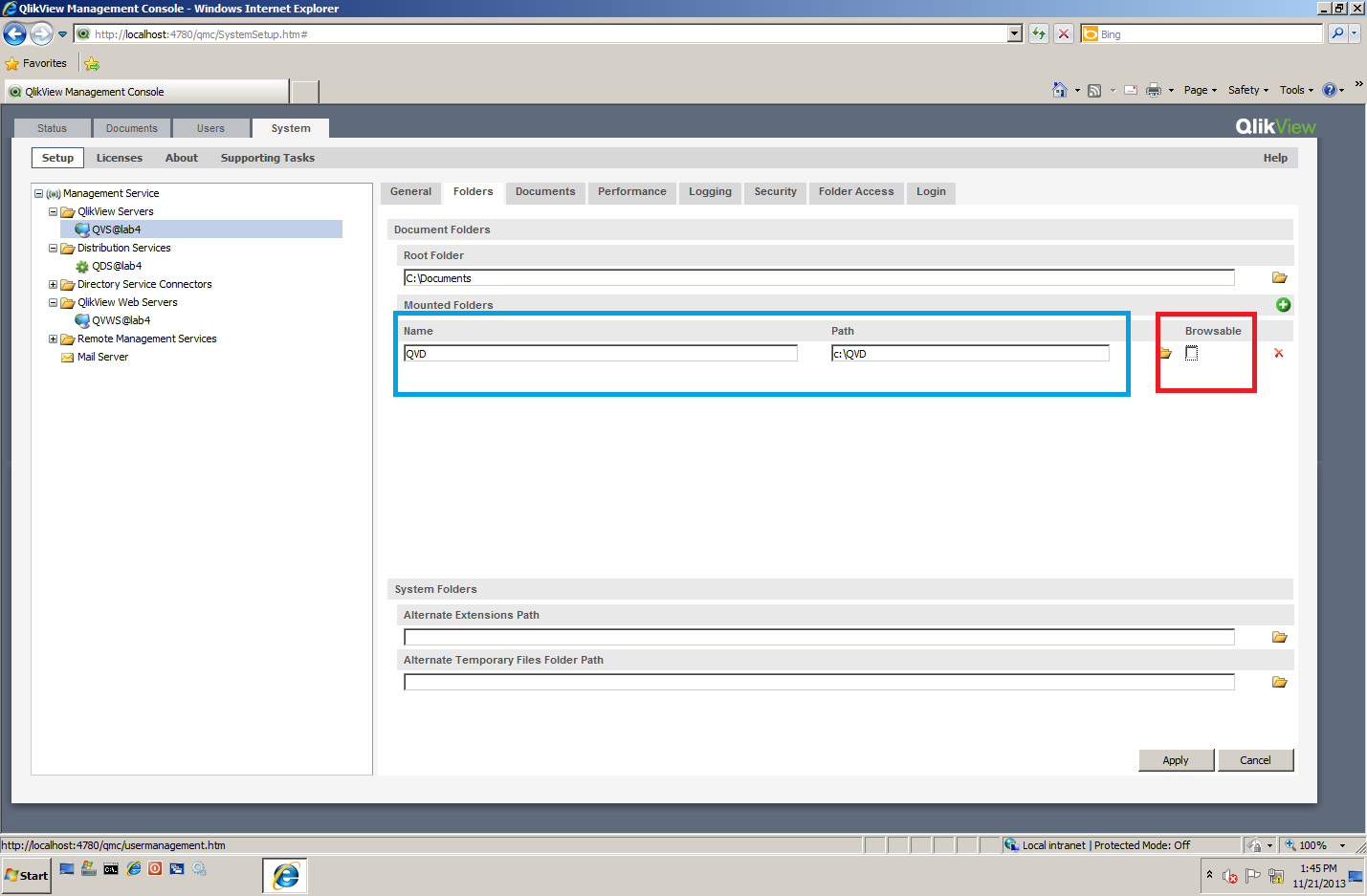Viewport: 1367px width, 896px height.
Task: Select Mail Server in the tree
Action: pos(102,357)
